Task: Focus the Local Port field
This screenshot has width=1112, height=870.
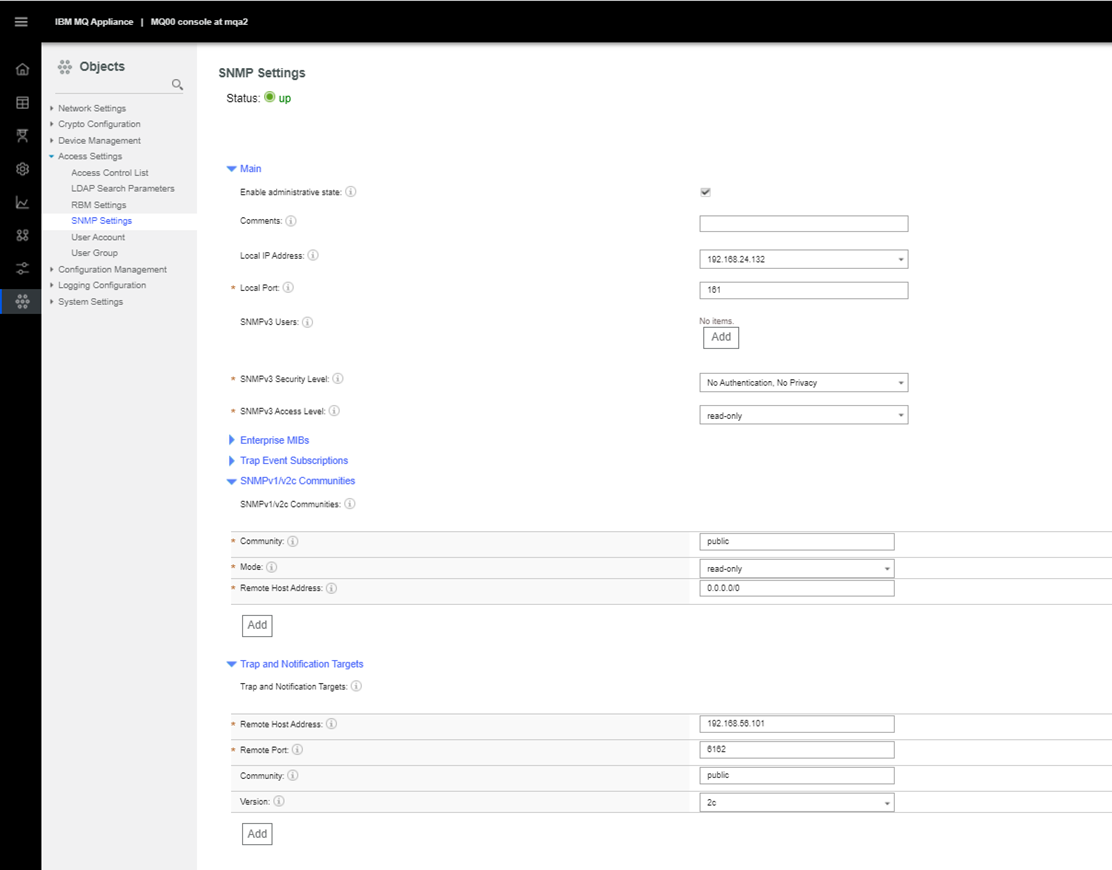Action: click(804, 290)
